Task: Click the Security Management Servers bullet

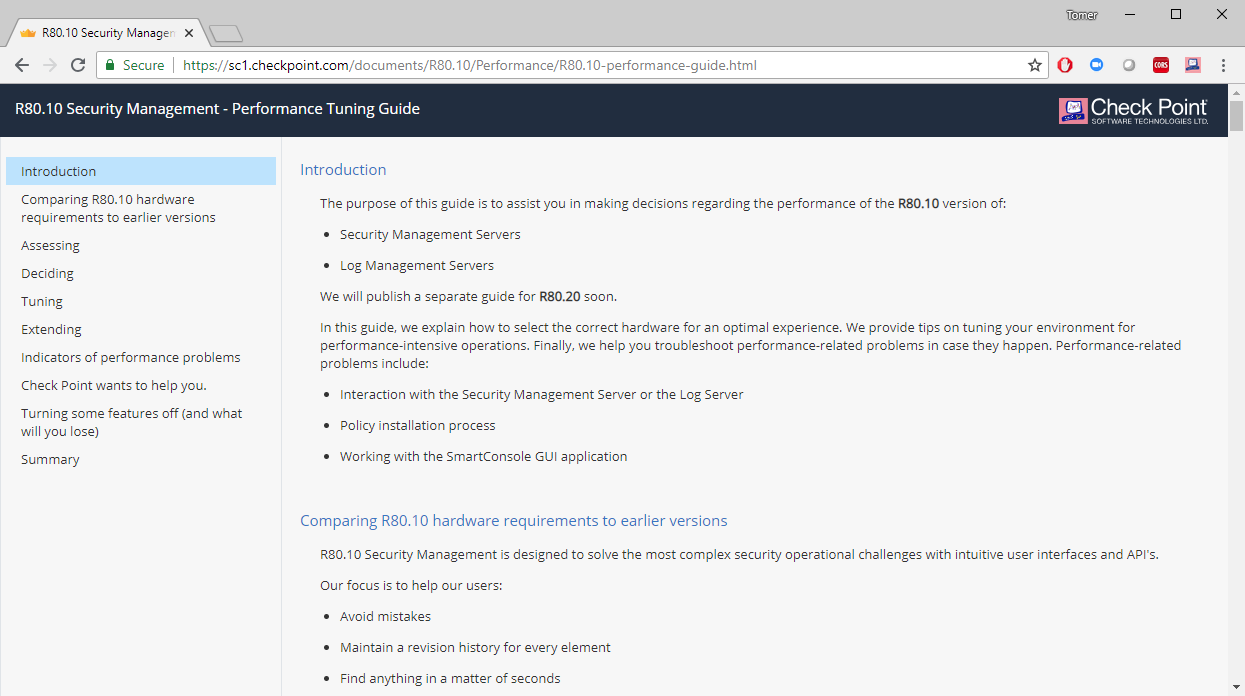Action: tap(430, 234)
